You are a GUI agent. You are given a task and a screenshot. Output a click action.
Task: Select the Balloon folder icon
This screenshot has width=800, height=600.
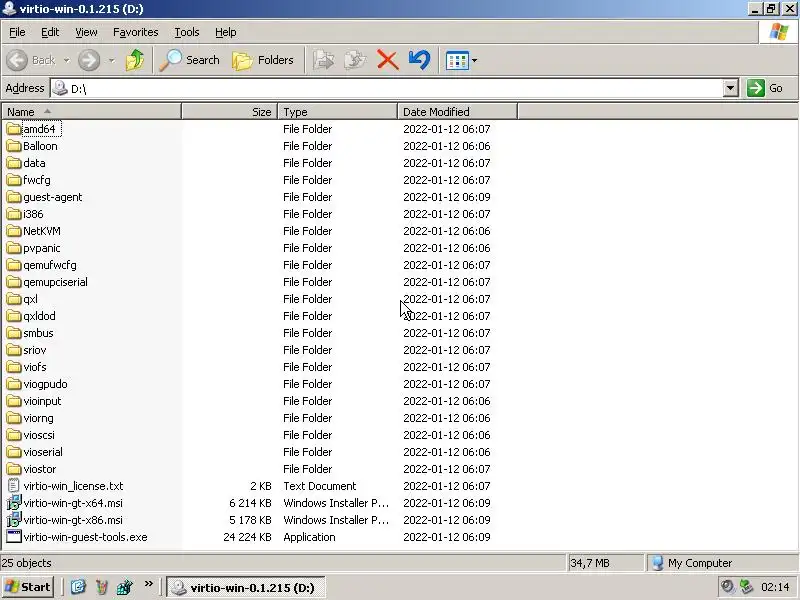click(14, 146)
